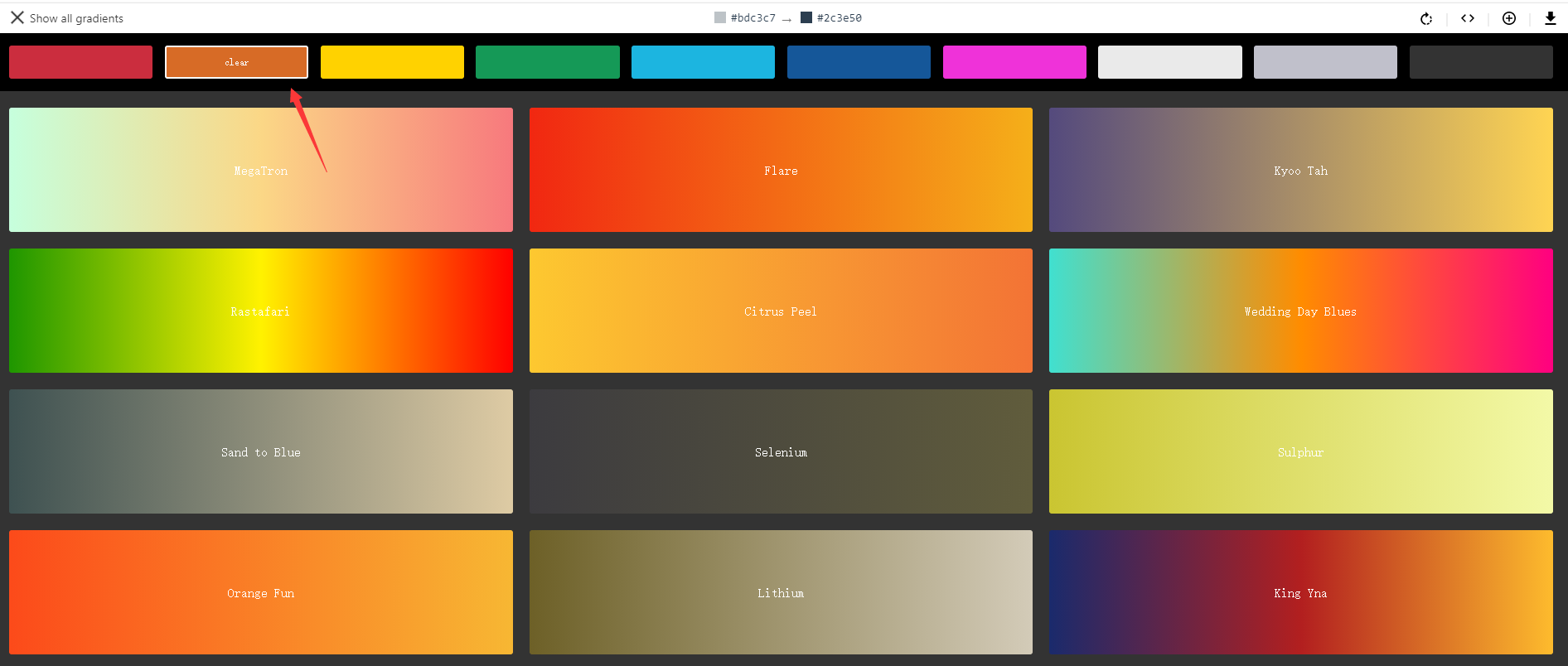Image resolution: width=1568 pixels, height=666 pixels.
Task: Click the add gradient plus icon
Action: pyautogui.click(x=1508, y=18)
